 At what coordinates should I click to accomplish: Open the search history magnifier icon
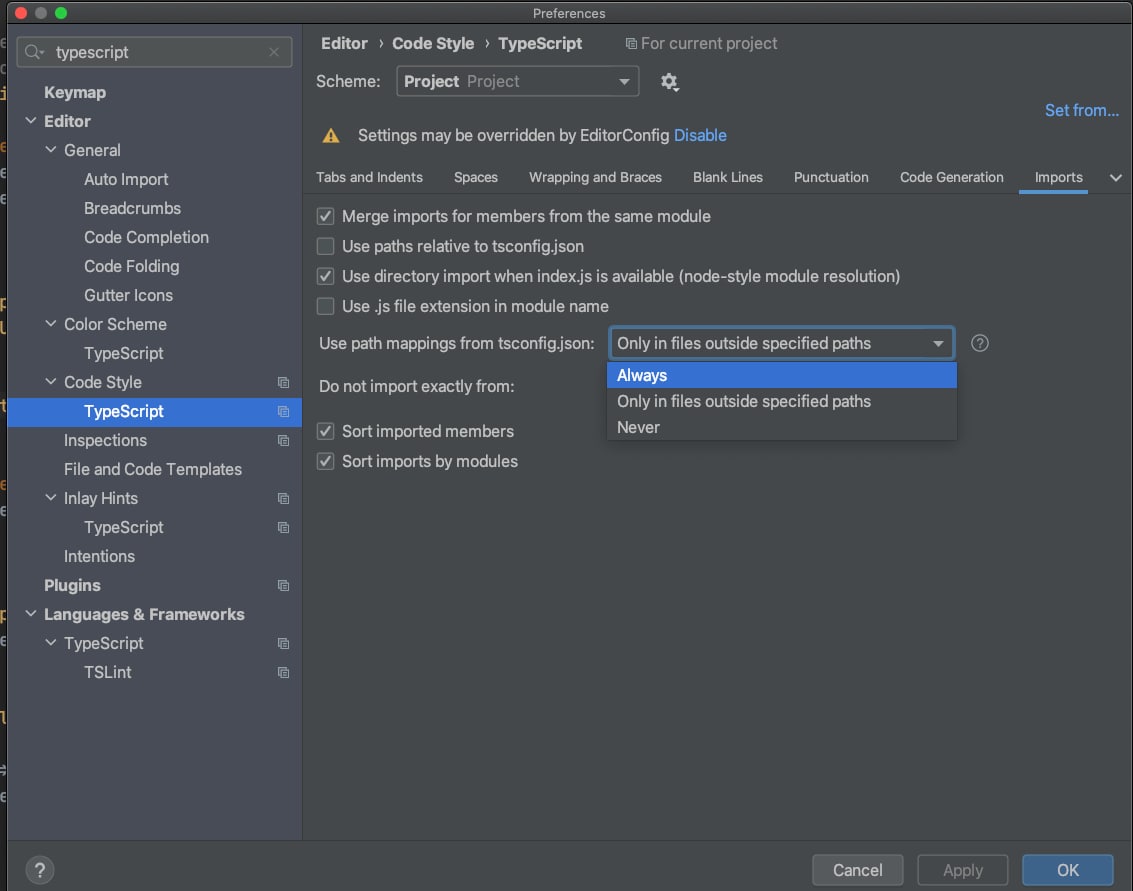click(34, 52)
